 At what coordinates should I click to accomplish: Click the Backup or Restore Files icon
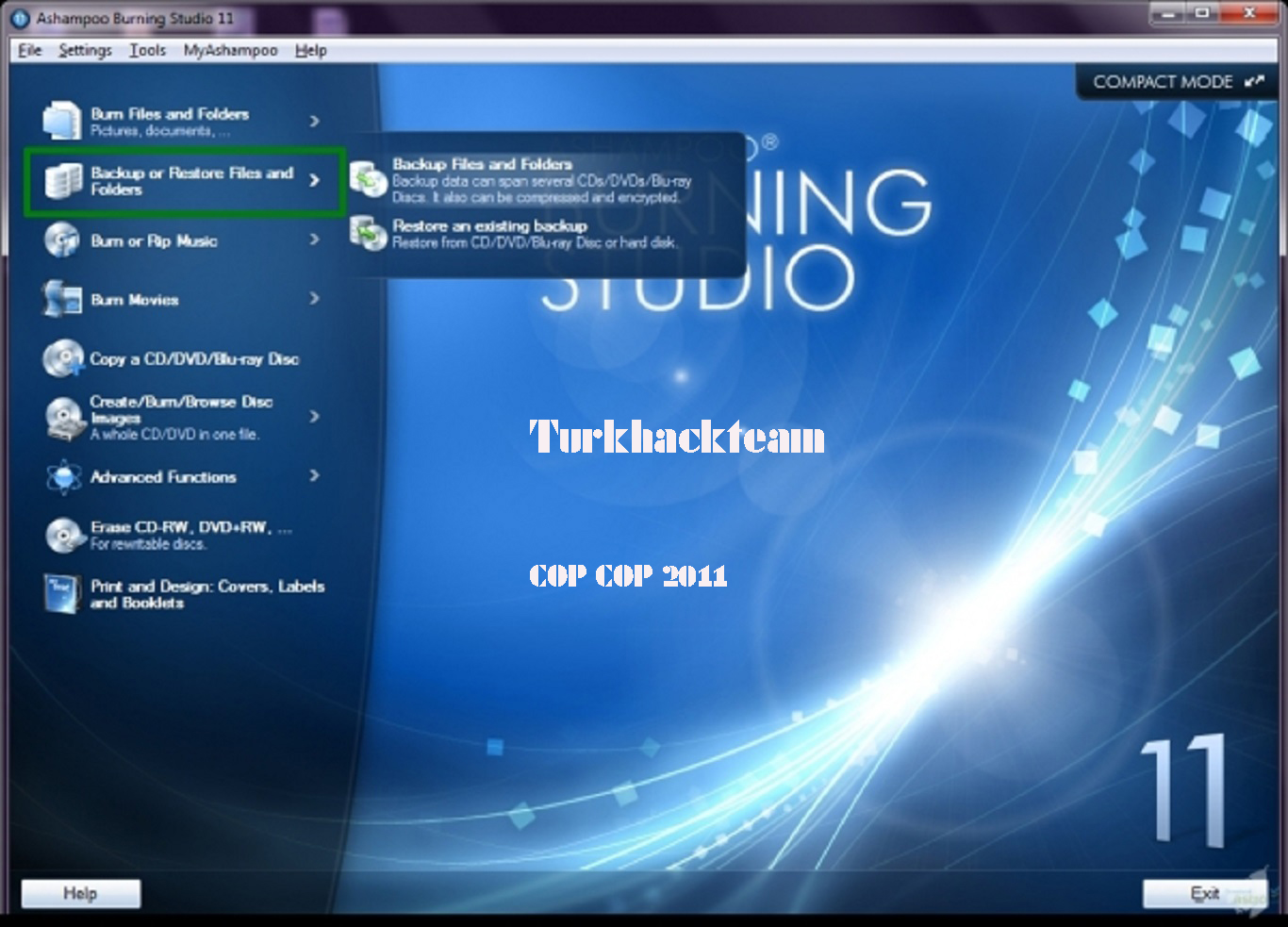point(63,180)
